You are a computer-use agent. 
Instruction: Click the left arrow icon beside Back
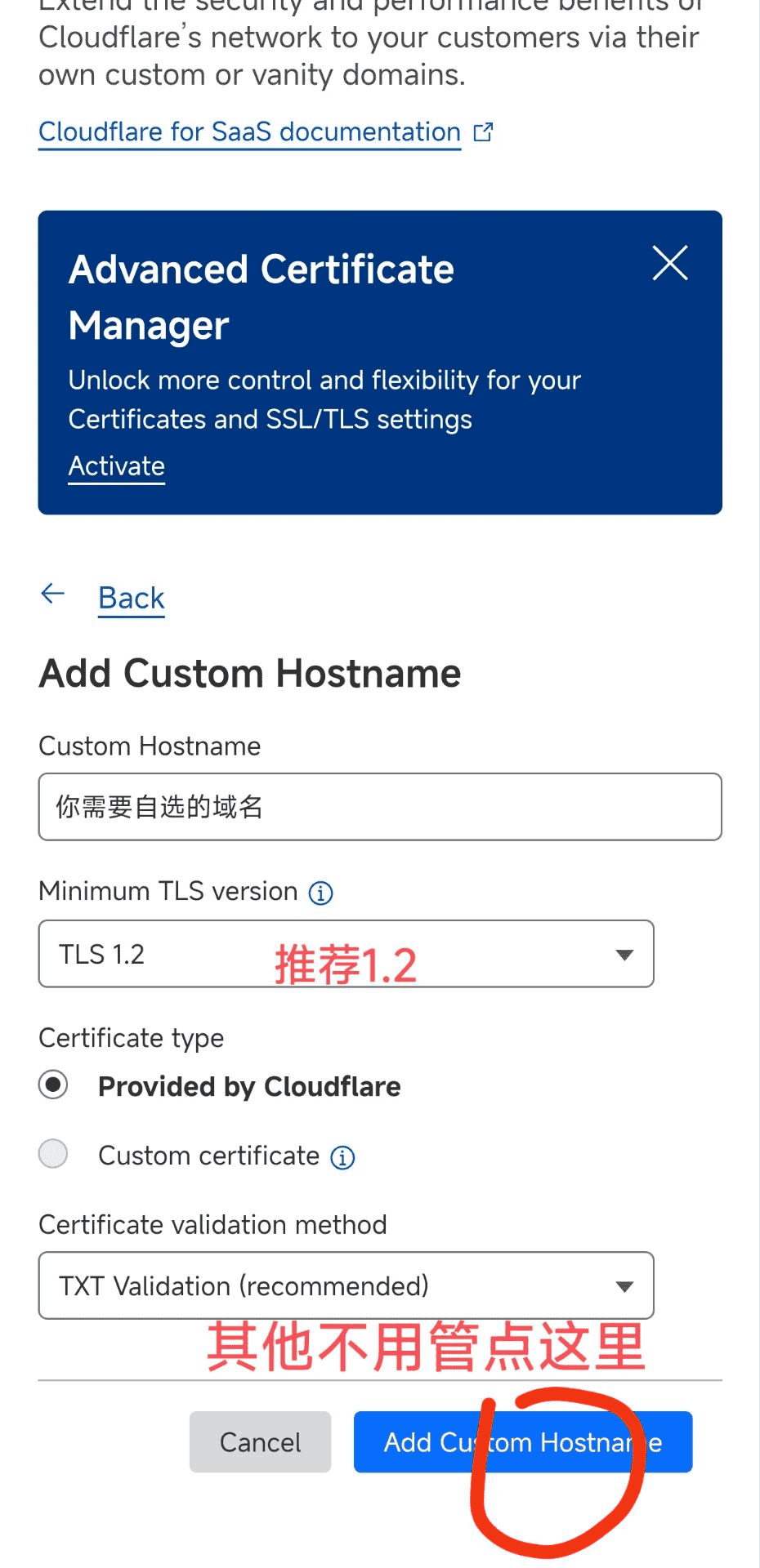pyautogui.click(x=53, y=594)
